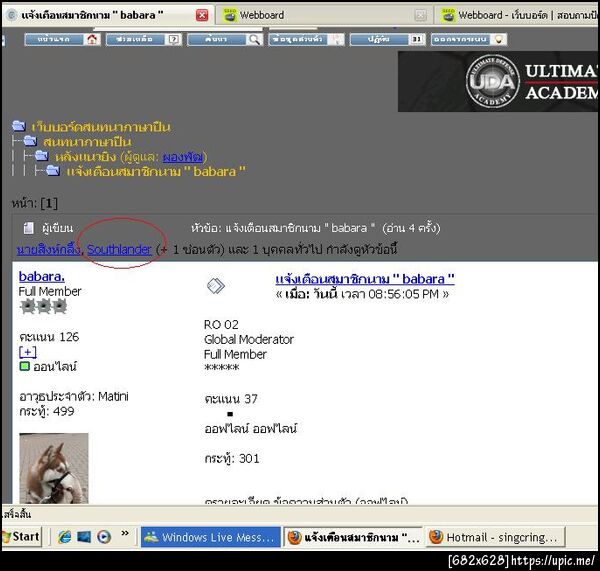Click the post title link "babara"
This screenshot has width=600, height=571.
pos(365,279)
